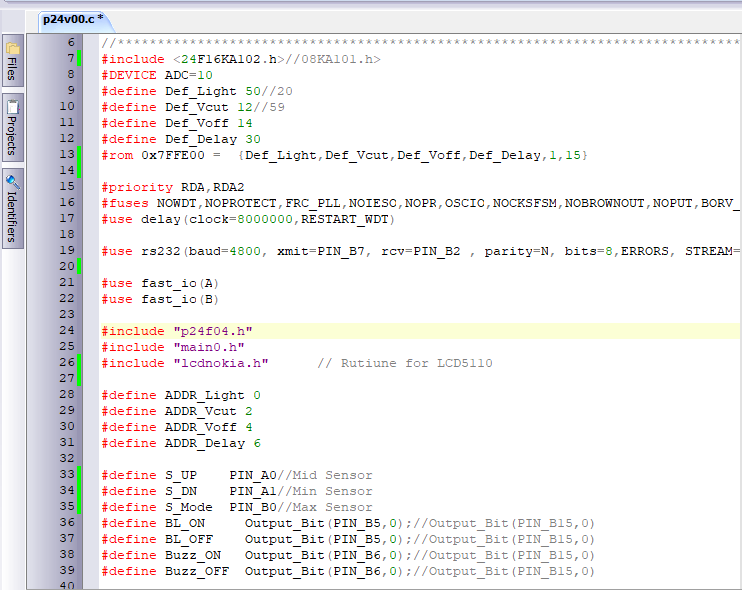Click the magnifier icon on Identifiers tab

tap(12, 182)
